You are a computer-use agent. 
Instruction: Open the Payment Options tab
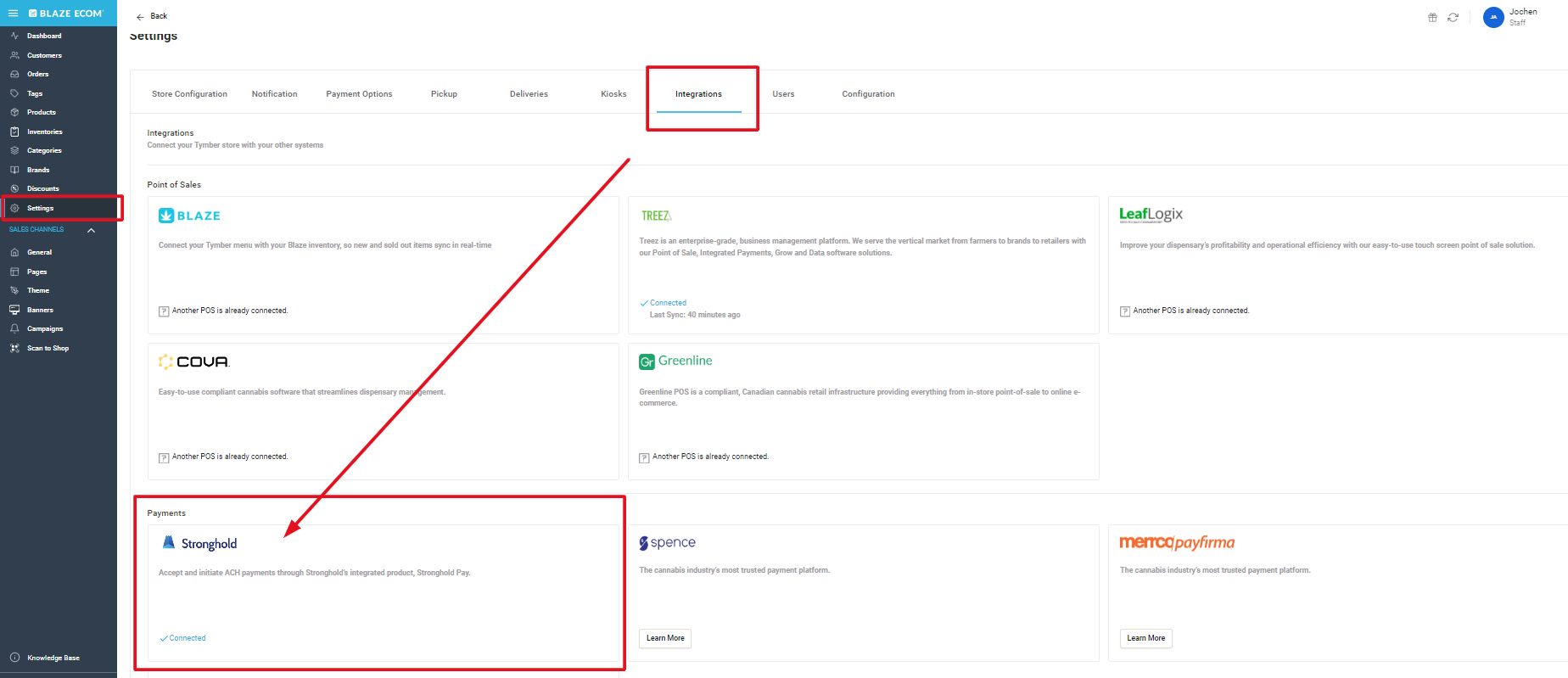click(x=359, y=94)
